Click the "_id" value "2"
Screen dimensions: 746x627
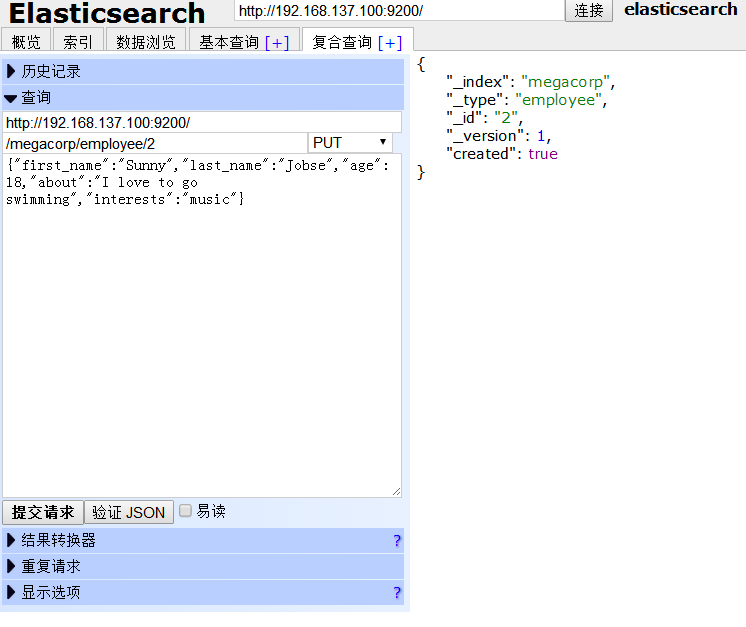pos(506,118)
